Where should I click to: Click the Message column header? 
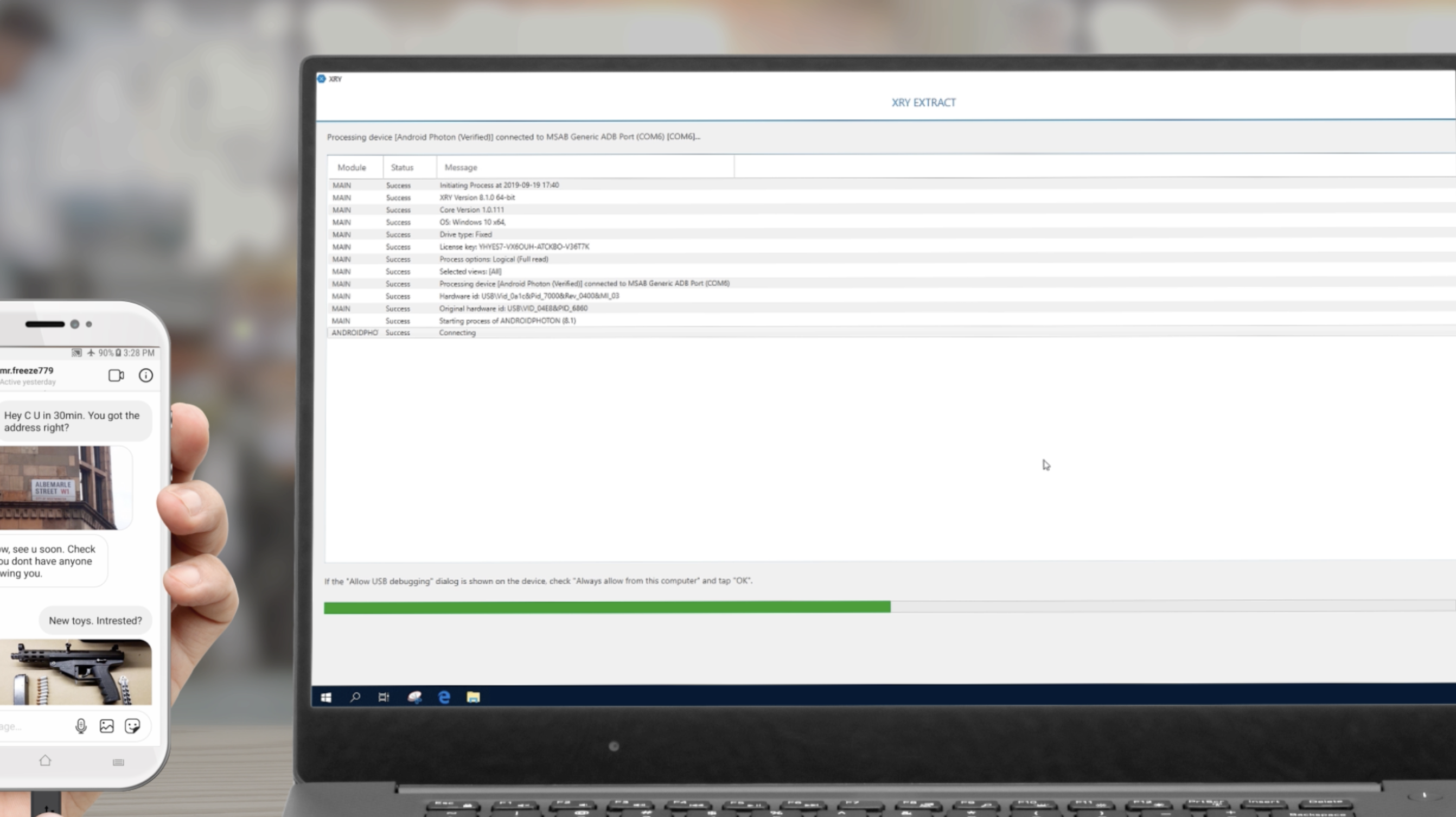(x=585, y=167)
